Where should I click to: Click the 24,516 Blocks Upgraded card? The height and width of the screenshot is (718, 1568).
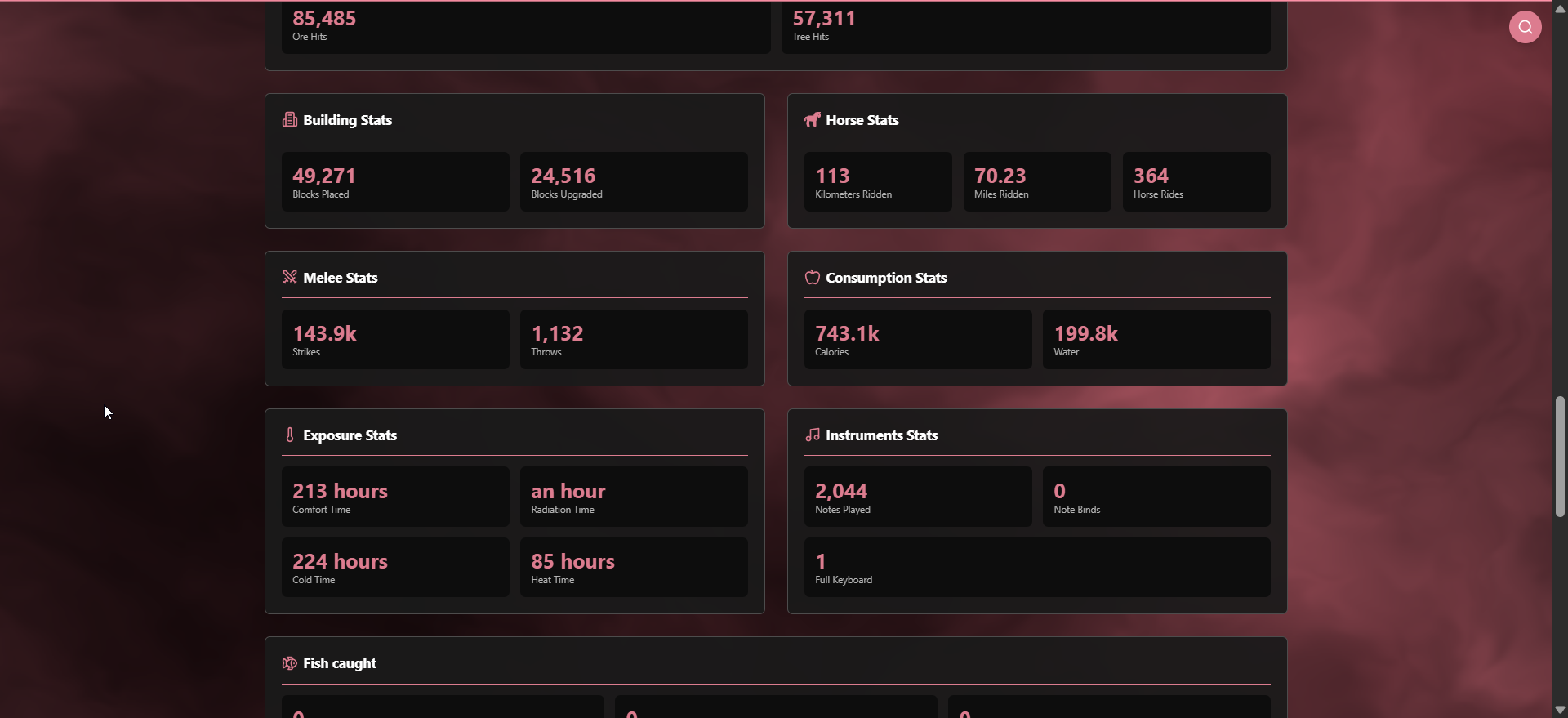pyautogui.click(x=634, y=182)
